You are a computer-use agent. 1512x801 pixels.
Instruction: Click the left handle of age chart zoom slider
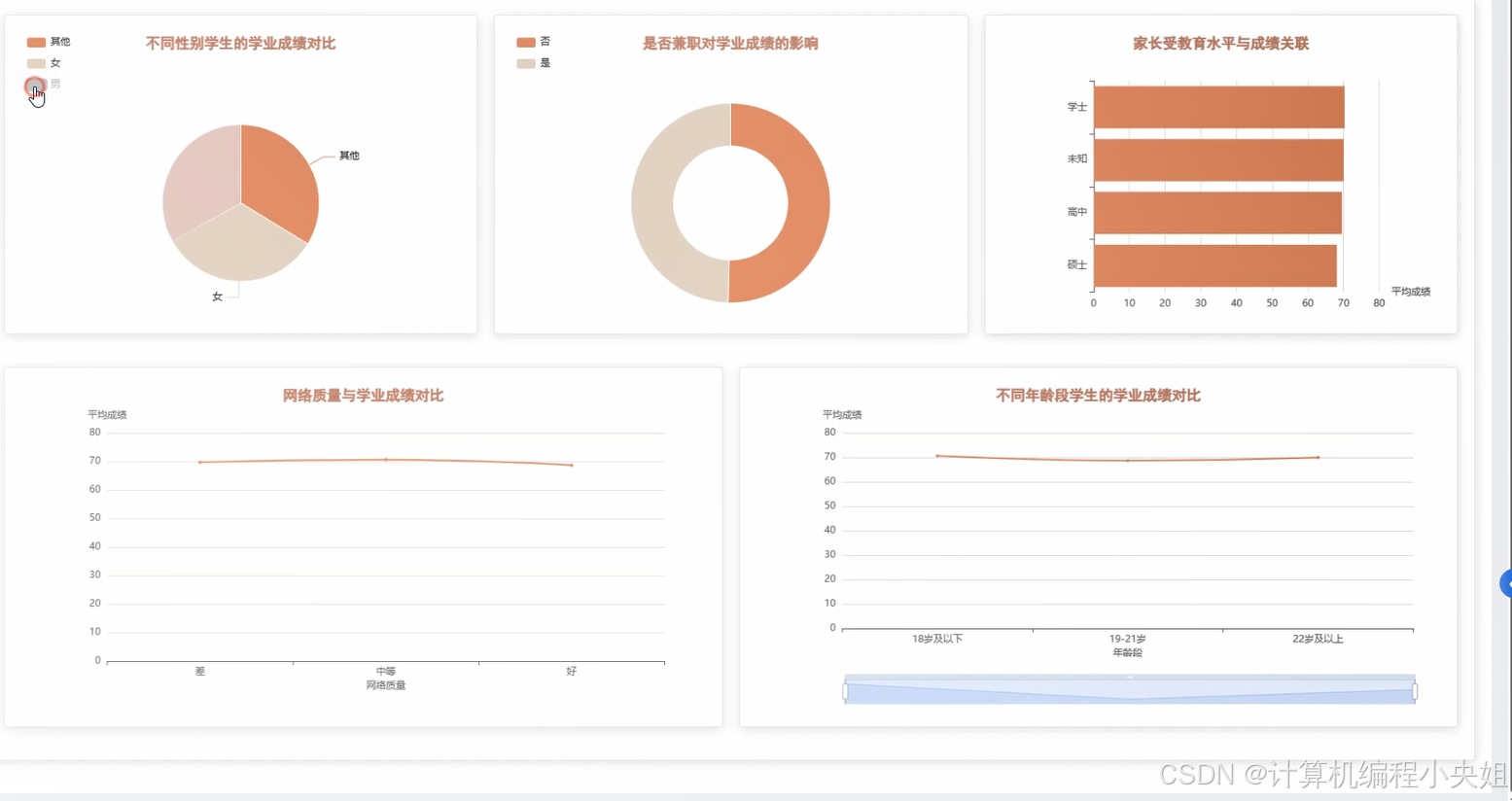[x=845, y=691]
